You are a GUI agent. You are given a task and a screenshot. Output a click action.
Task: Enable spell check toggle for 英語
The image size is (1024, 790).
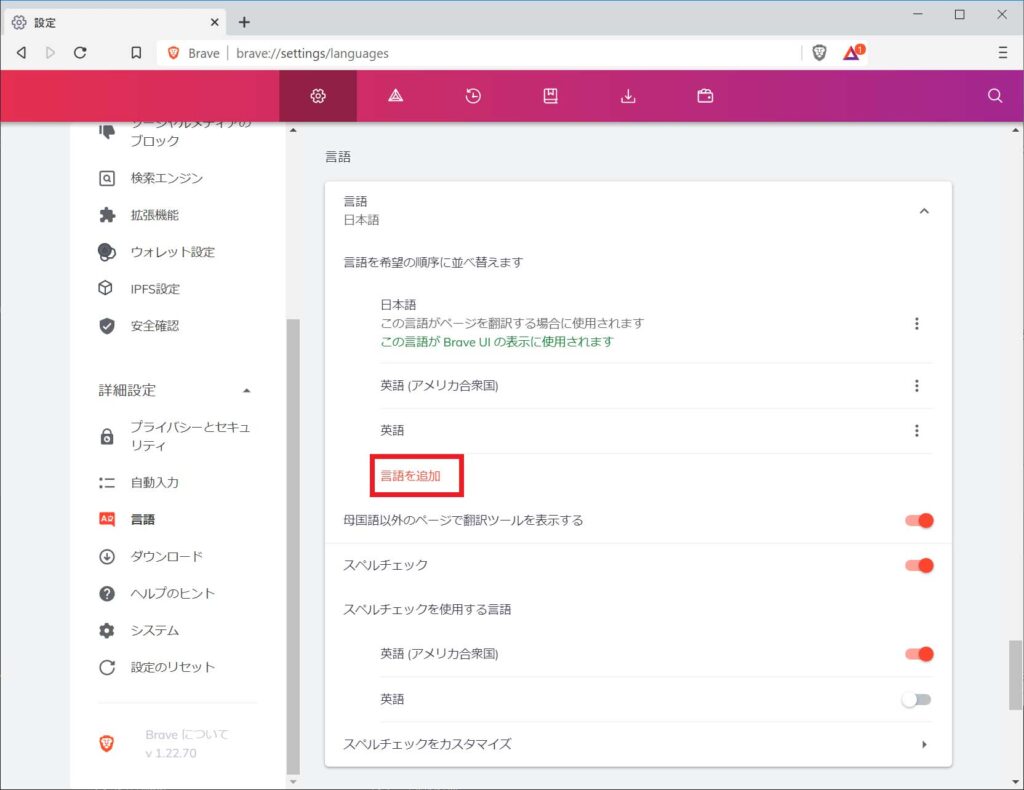[x=916, y=700]
